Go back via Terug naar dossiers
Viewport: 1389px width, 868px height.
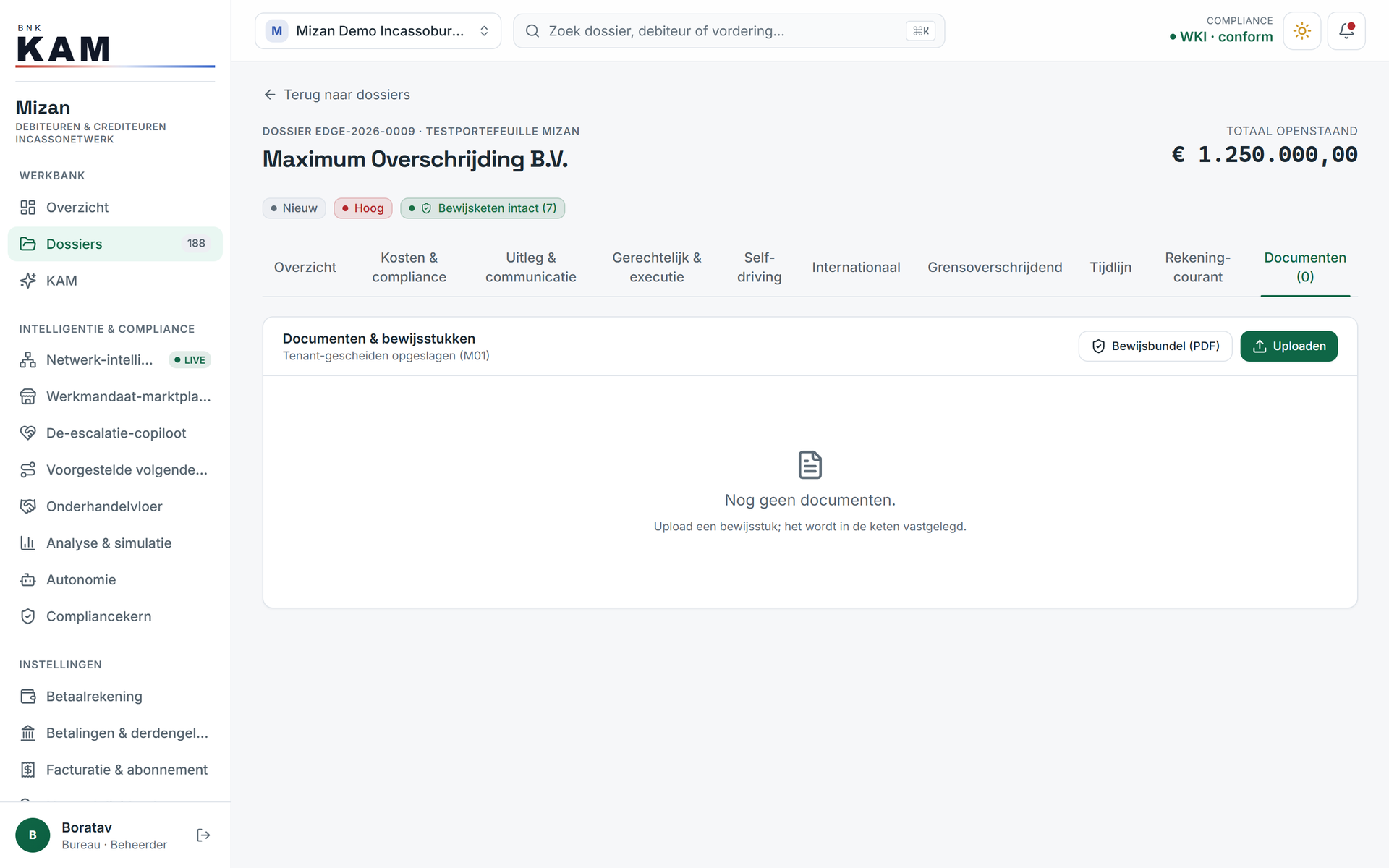tap(337, 95)
